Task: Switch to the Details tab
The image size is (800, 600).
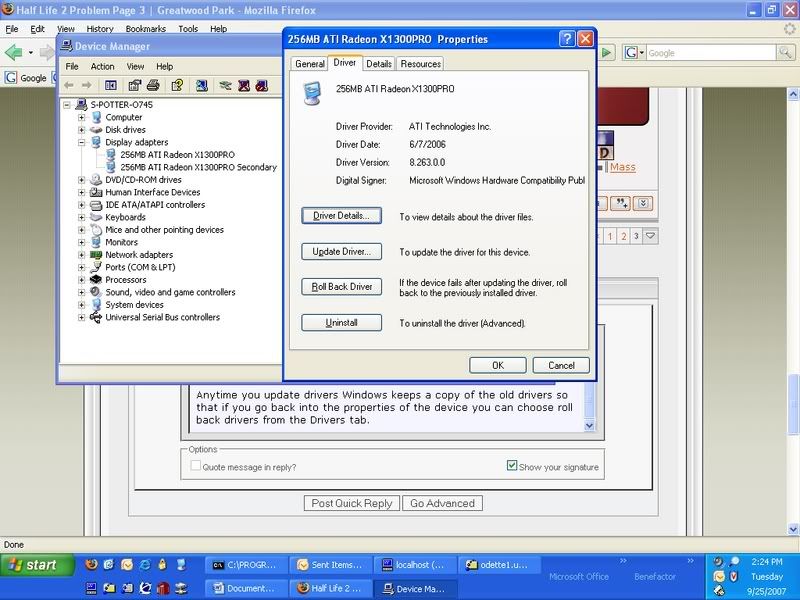Action: tap(379, 64)
